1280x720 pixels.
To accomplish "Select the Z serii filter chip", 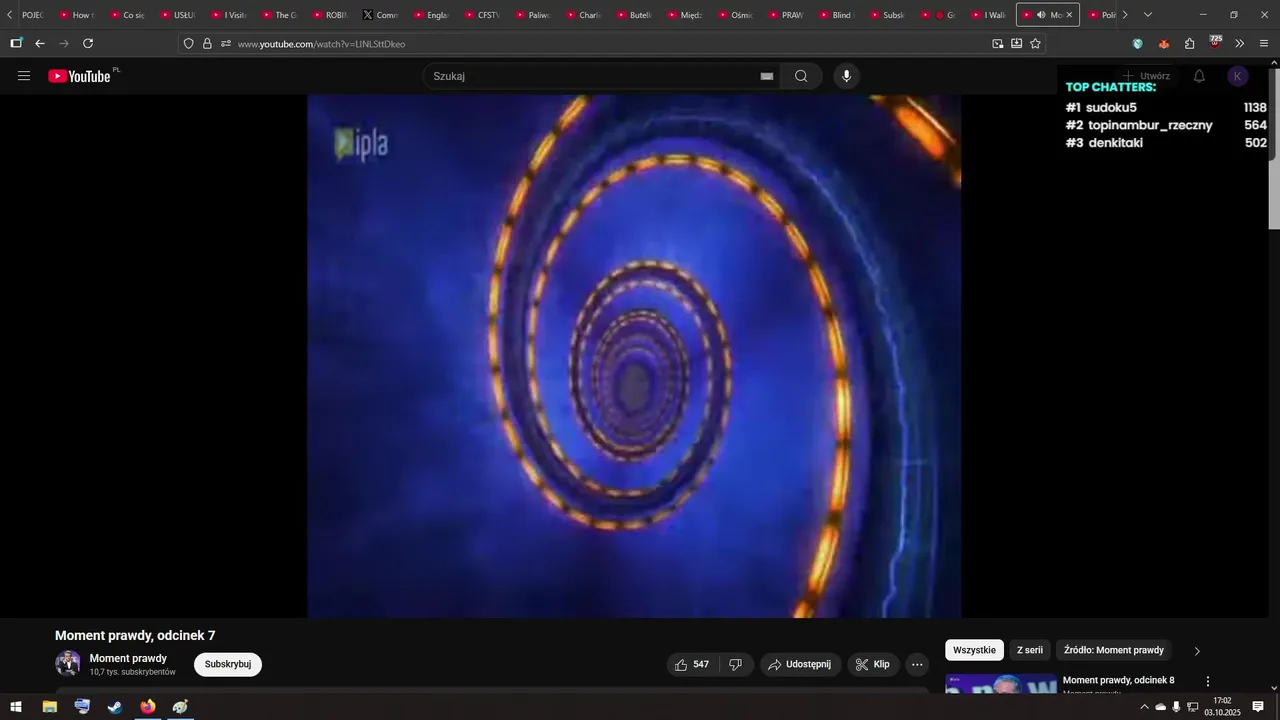I will pos(1030,650).
